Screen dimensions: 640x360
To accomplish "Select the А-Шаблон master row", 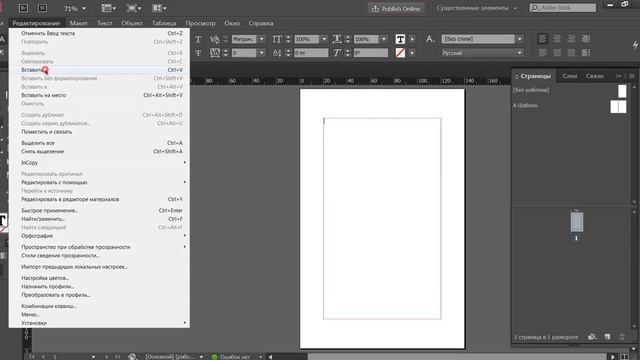I will (x=570, y=106).
